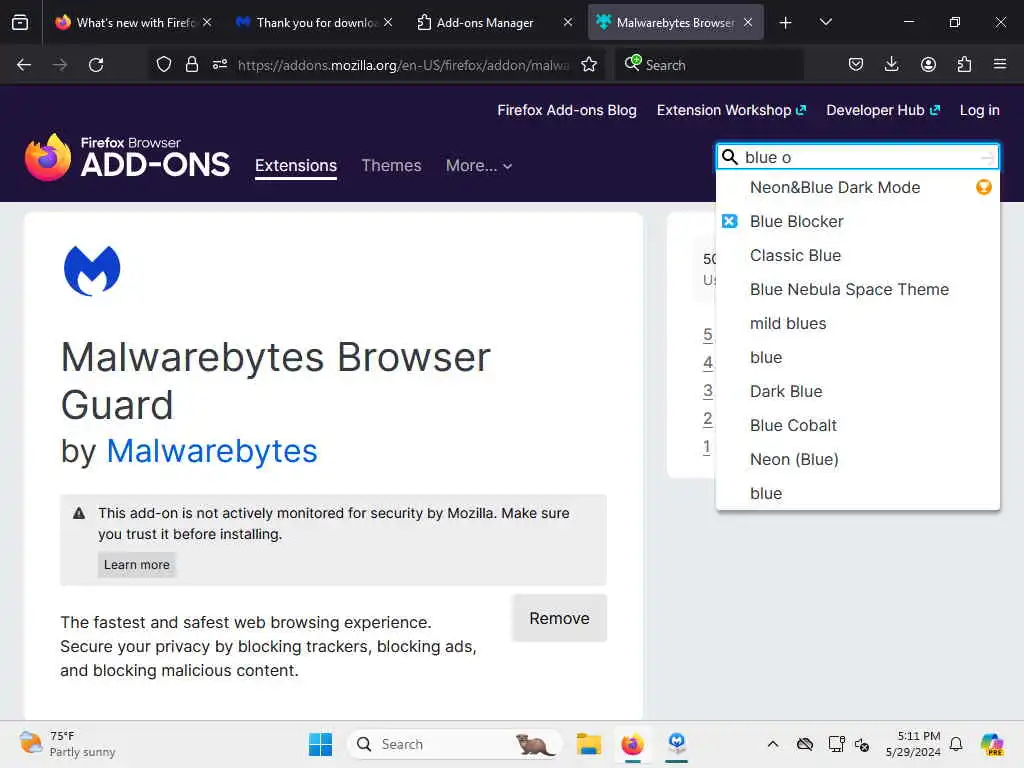Open Developer Hub link
Screen dimensions: 1024x768
pos(883,110)
